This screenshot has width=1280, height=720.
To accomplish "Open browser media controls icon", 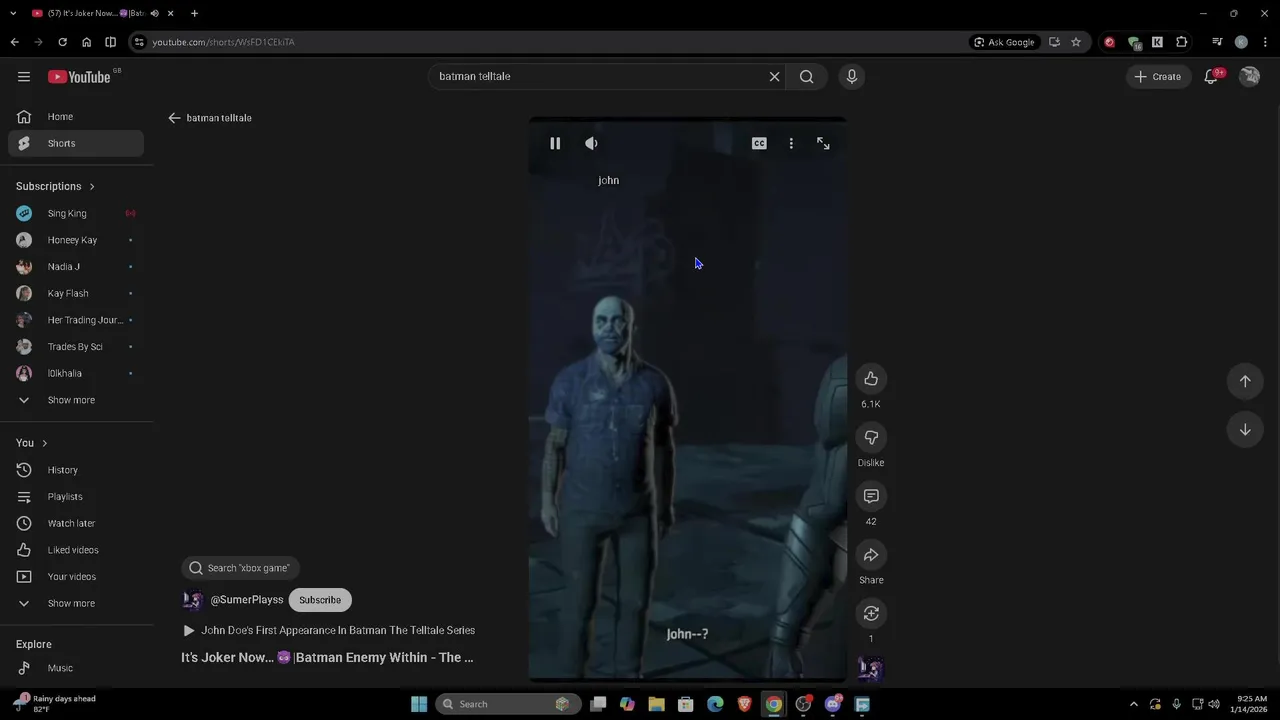I will (x=1217, y=42).
